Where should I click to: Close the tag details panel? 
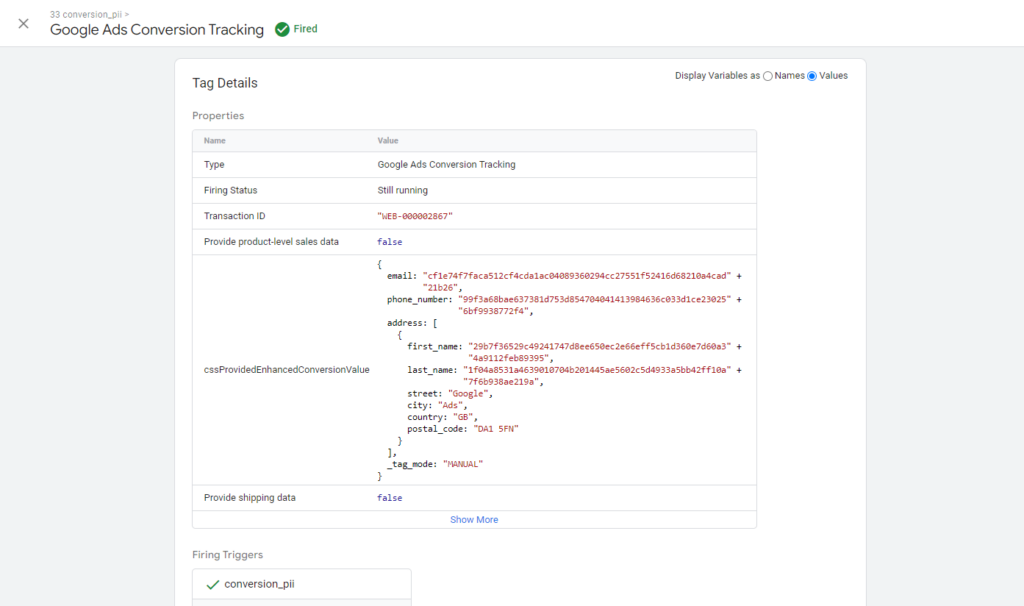24,24
